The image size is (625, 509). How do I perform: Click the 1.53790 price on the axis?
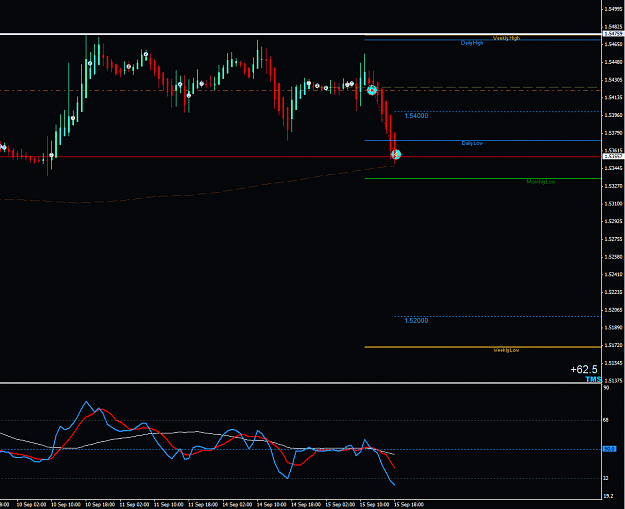(x=613, y=133)
